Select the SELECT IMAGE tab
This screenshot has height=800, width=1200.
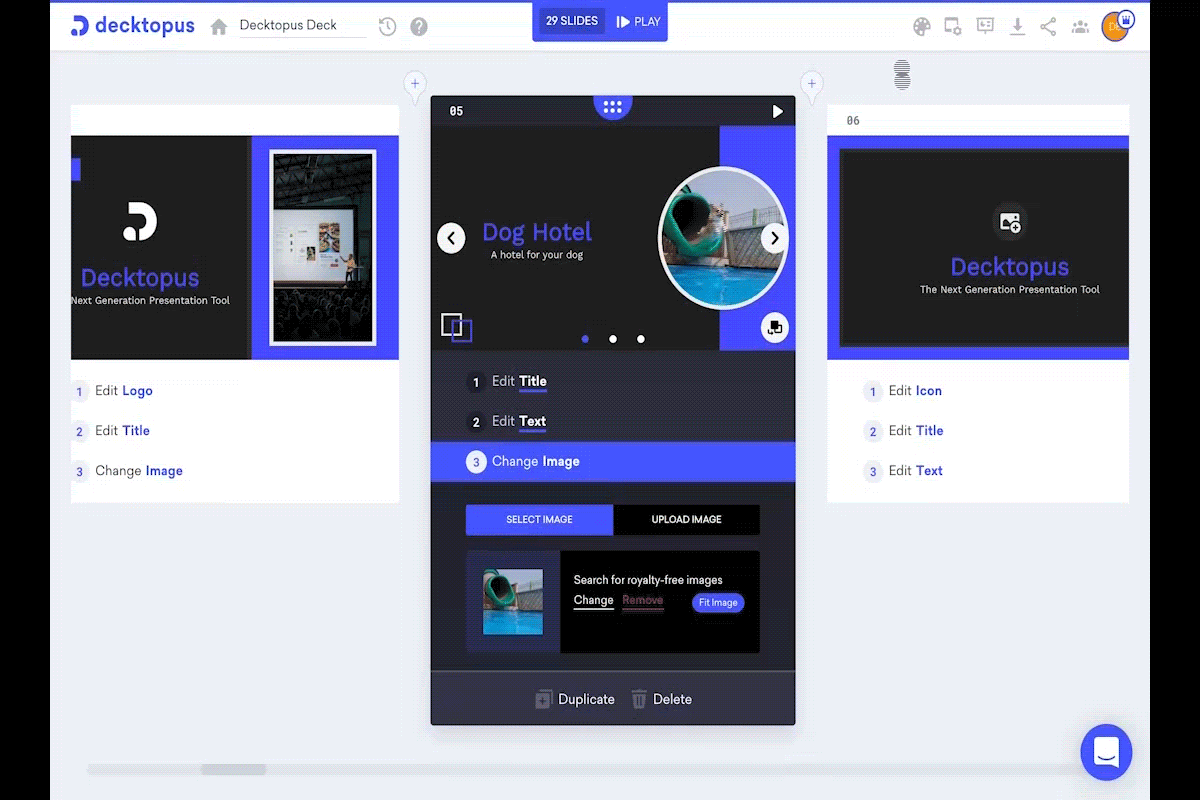[539, 519]
